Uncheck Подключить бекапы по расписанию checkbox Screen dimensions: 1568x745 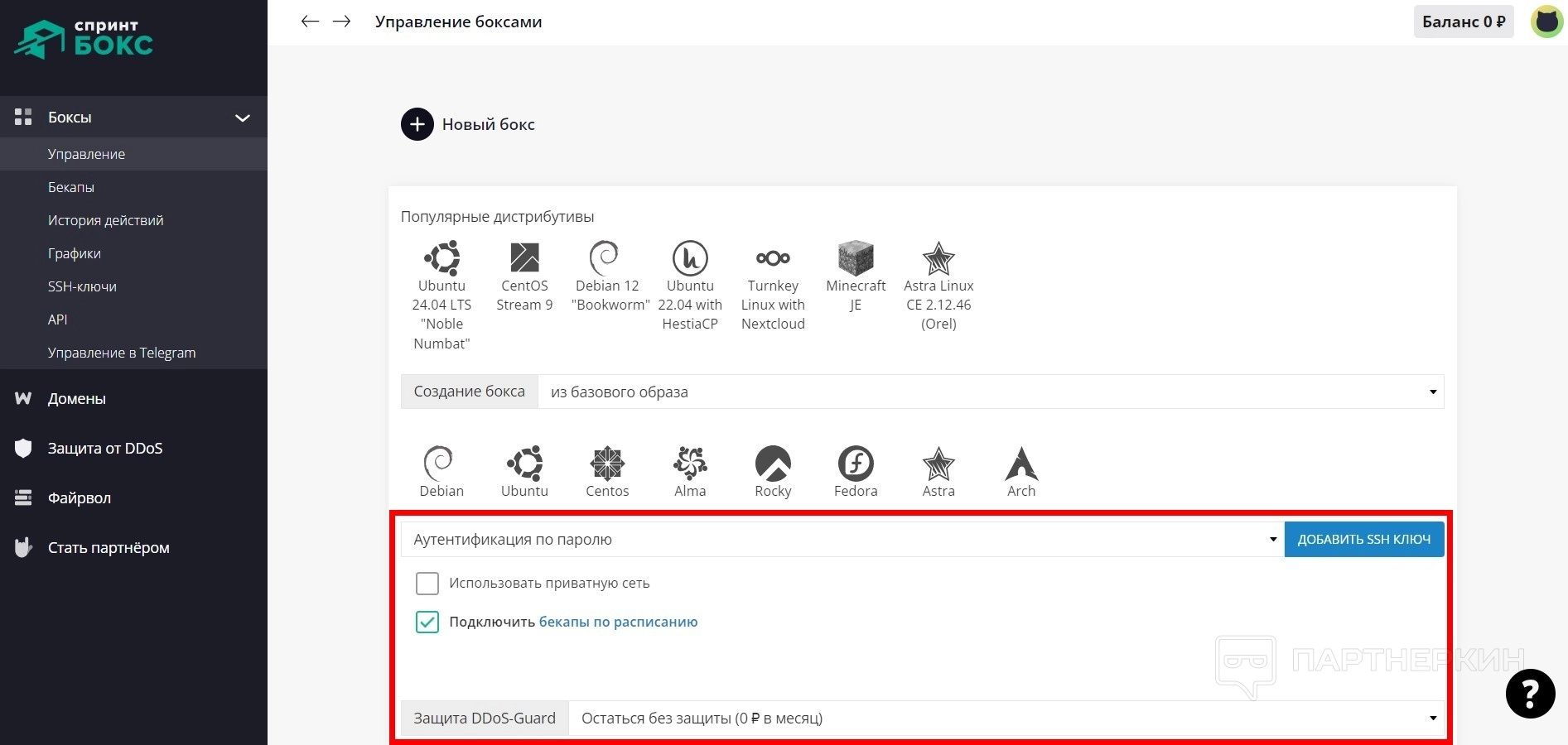pyautogui.click(x=427, y=622)
